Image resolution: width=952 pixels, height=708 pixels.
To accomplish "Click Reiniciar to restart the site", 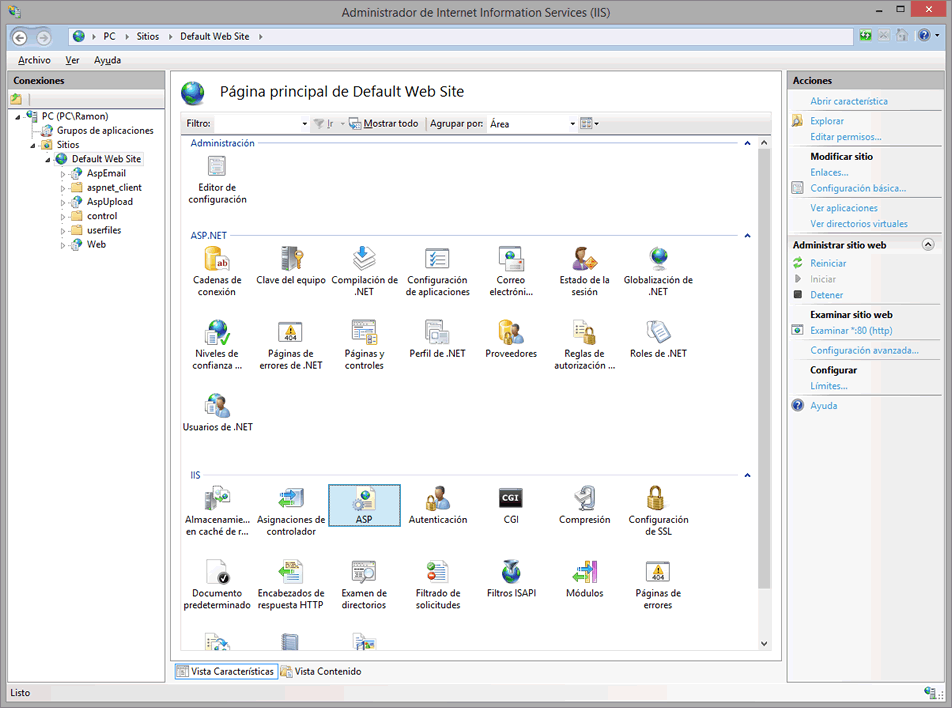I will click(x=828, y=263).
